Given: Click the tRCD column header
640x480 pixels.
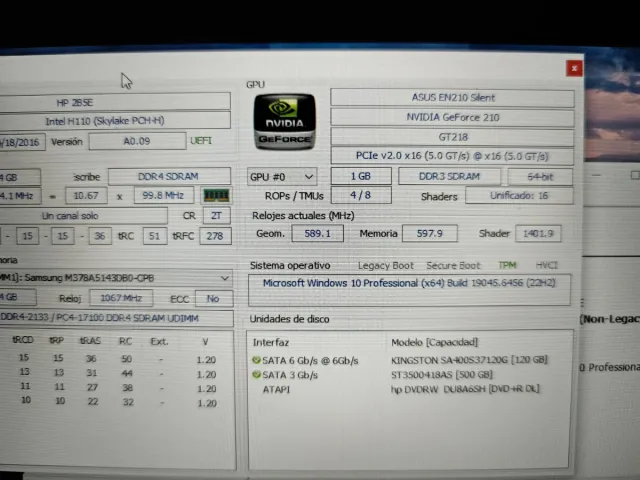Looking at the screenshot, I should pos(23,340).
